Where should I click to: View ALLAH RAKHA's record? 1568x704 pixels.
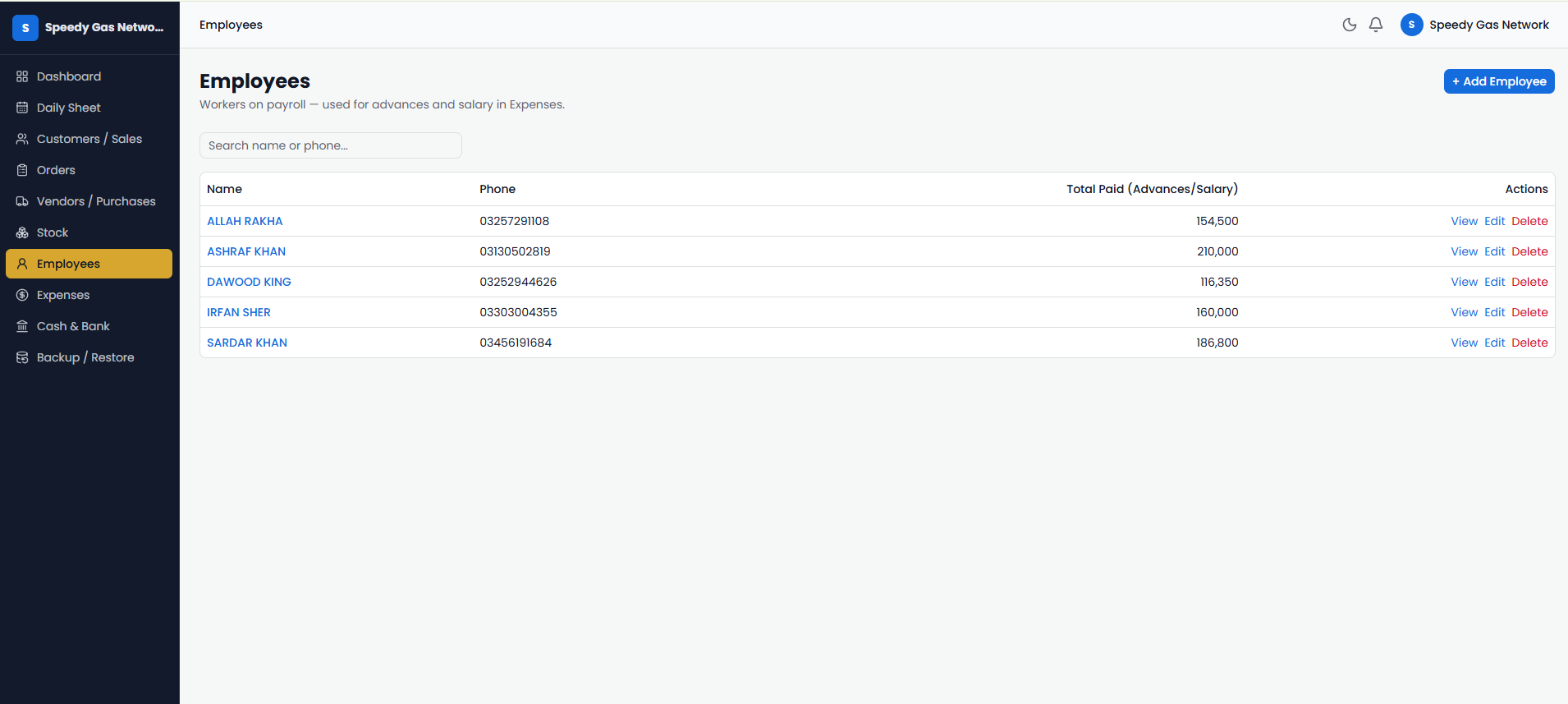click(x=1464, y=221)
